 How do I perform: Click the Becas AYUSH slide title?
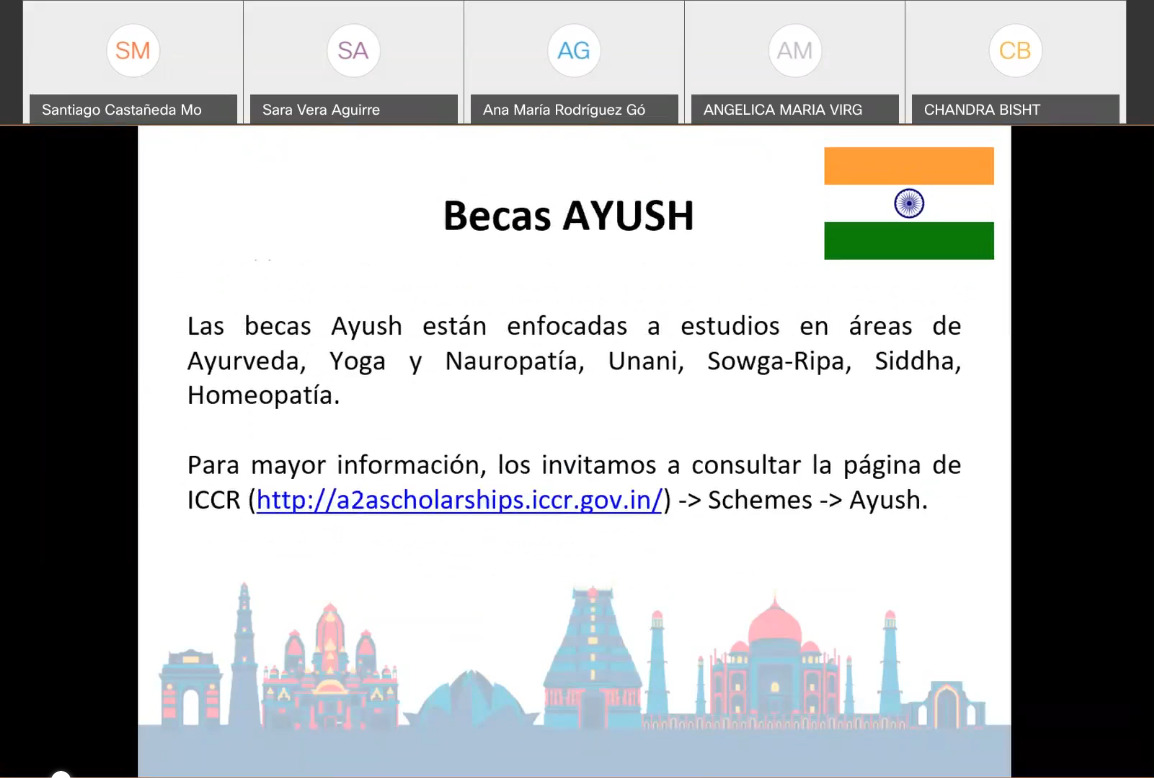point(568,216)
